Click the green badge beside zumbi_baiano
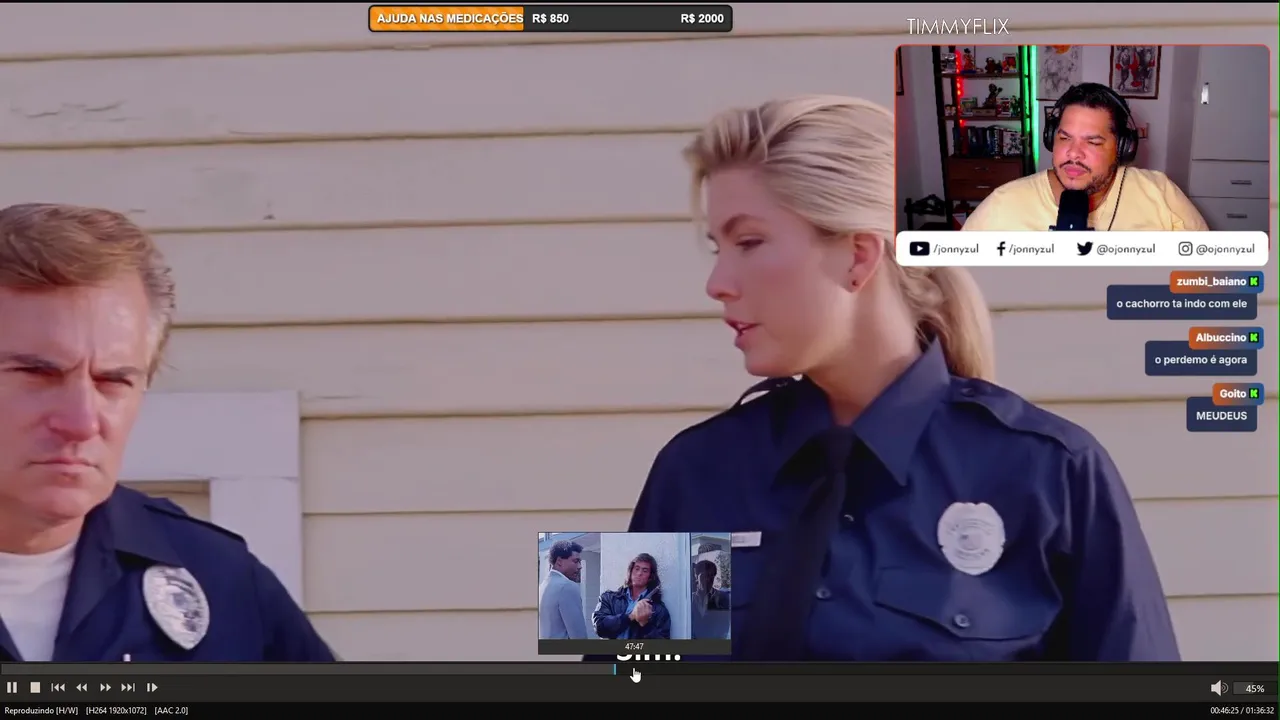1280x720 pixels. (x=1254, y=282)
